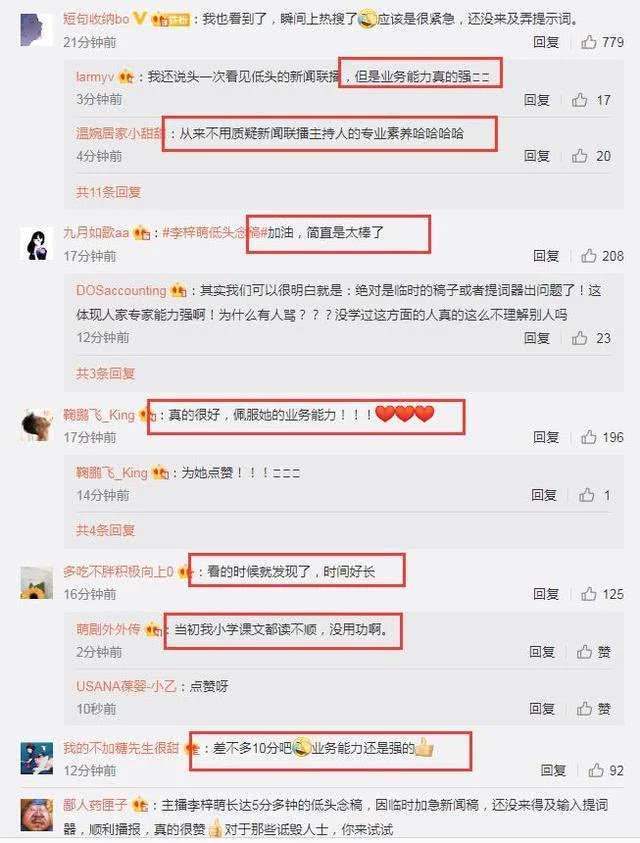
Task: Open larmyv's user profile
Action: [x=95, y=77]
